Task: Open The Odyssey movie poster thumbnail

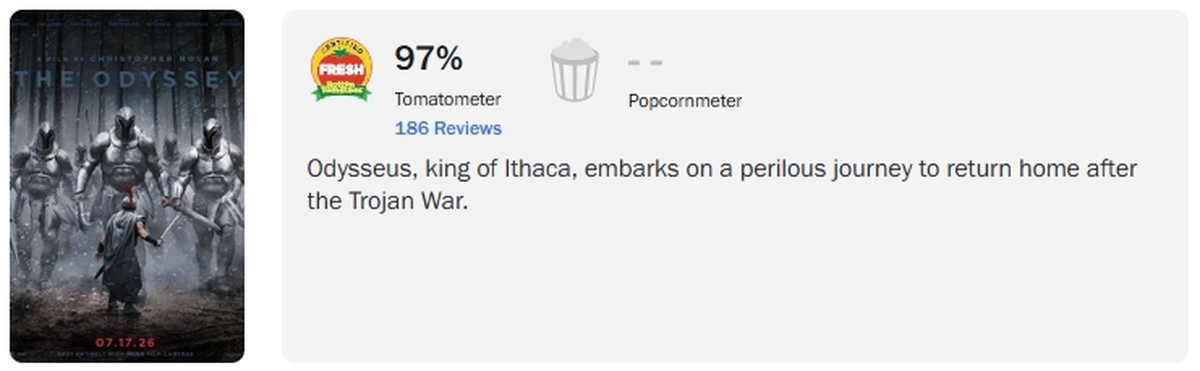Action: tap(127, 185)
